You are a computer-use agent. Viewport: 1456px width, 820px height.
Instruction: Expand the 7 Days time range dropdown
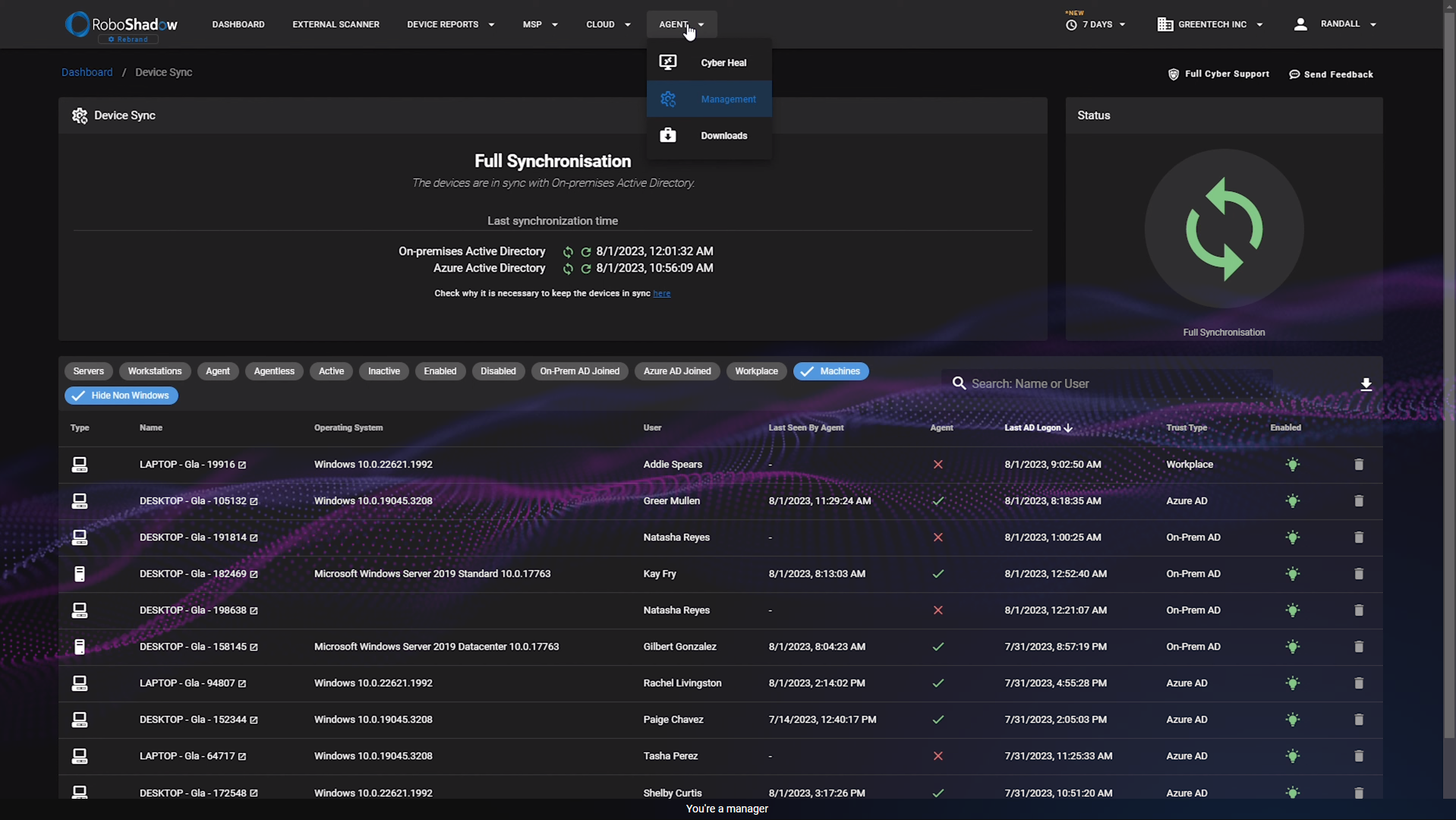pyautogui.click(x=1095, y=24)
